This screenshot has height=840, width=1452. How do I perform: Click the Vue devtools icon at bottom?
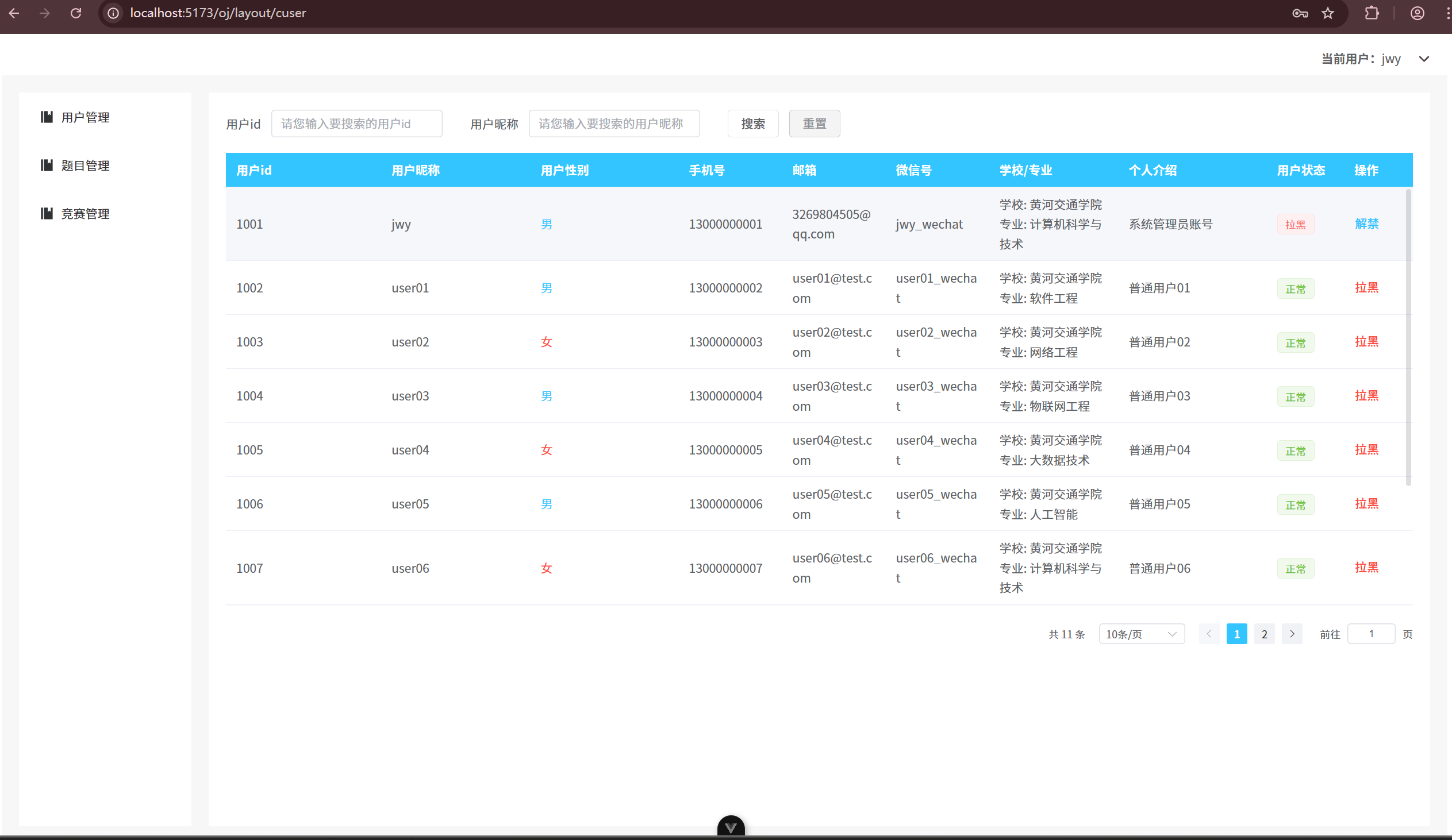click(731, 827)
